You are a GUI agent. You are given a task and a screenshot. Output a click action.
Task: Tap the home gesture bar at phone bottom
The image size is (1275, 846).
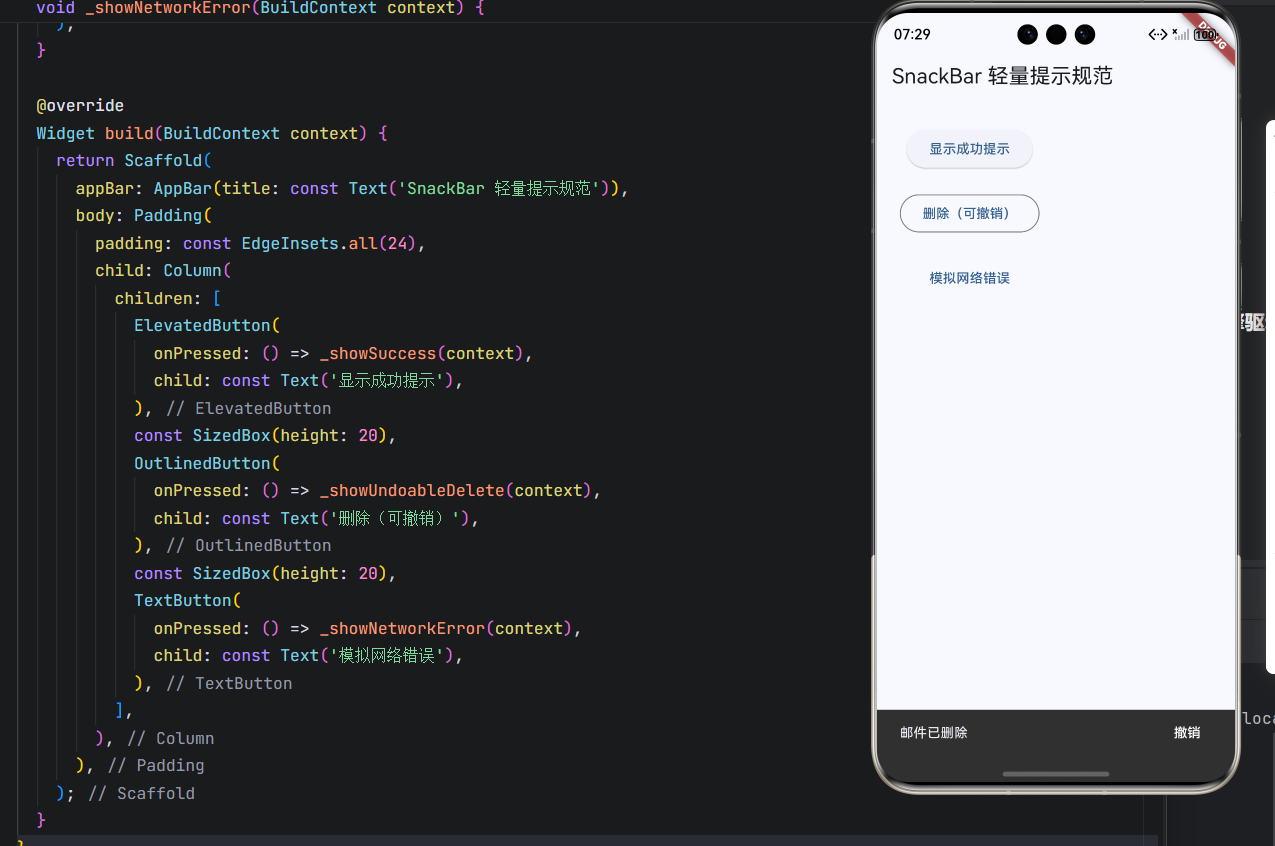pos(1056,774)
